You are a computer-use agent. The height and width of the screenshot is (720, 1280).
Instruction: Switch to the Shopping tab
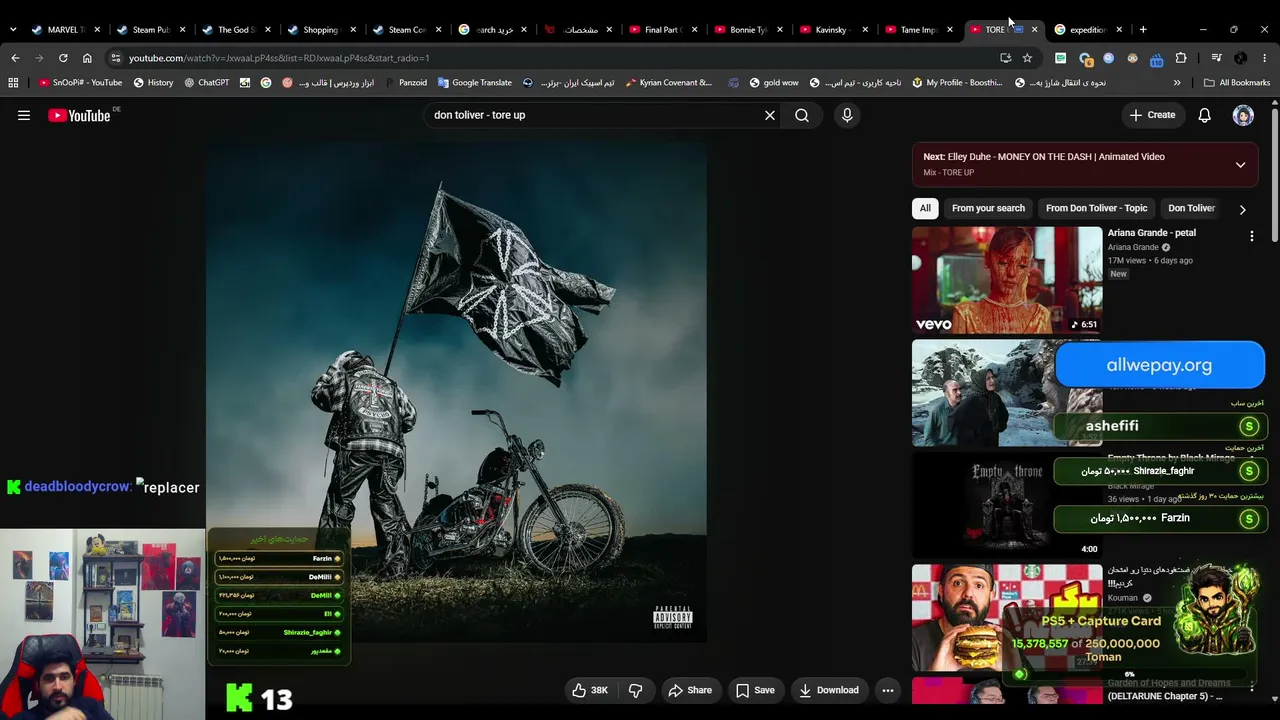(320, 29)
